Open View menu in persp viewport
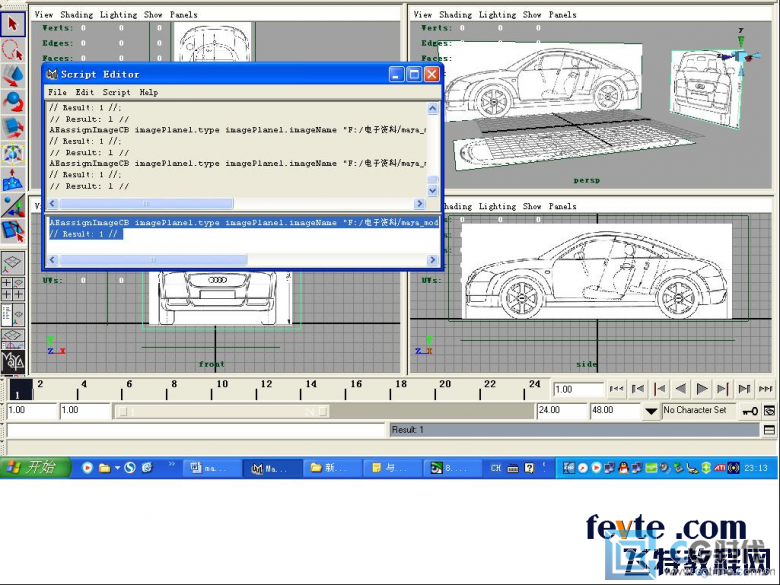The height and width of the screenshot is (585, 780). coord(423,14)
